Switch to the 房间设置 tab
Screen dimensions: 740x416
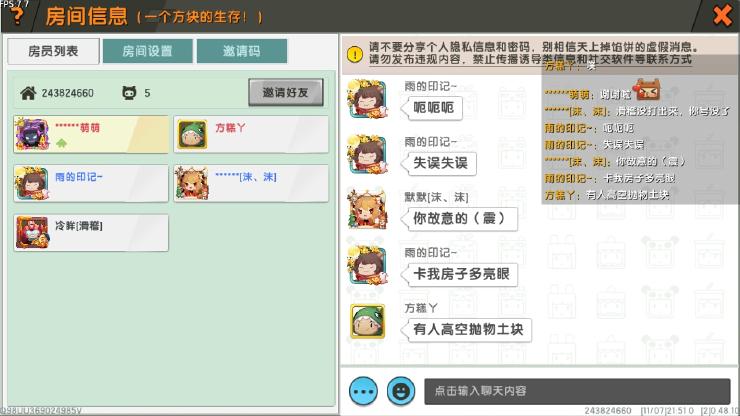tap(147, 51)
